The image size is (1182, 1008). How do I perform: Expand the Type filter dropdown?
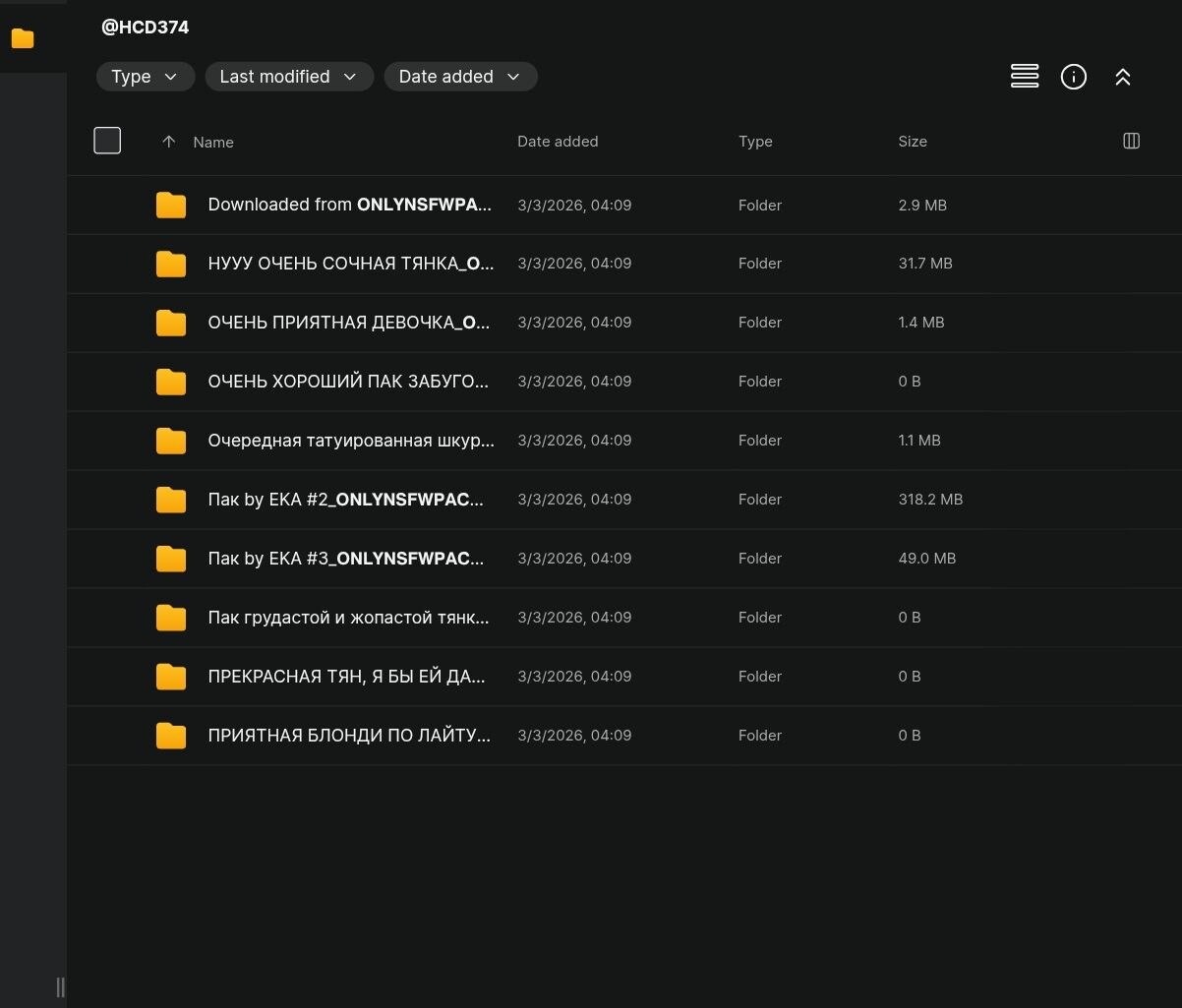tap(145, 77)
